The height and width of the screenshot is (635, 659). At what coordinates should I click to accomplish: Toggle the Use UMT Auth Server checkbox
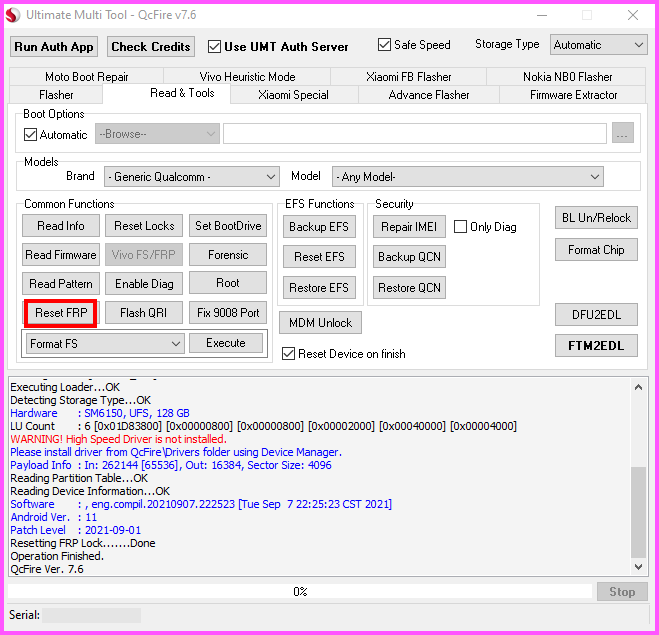click(215, 46)
